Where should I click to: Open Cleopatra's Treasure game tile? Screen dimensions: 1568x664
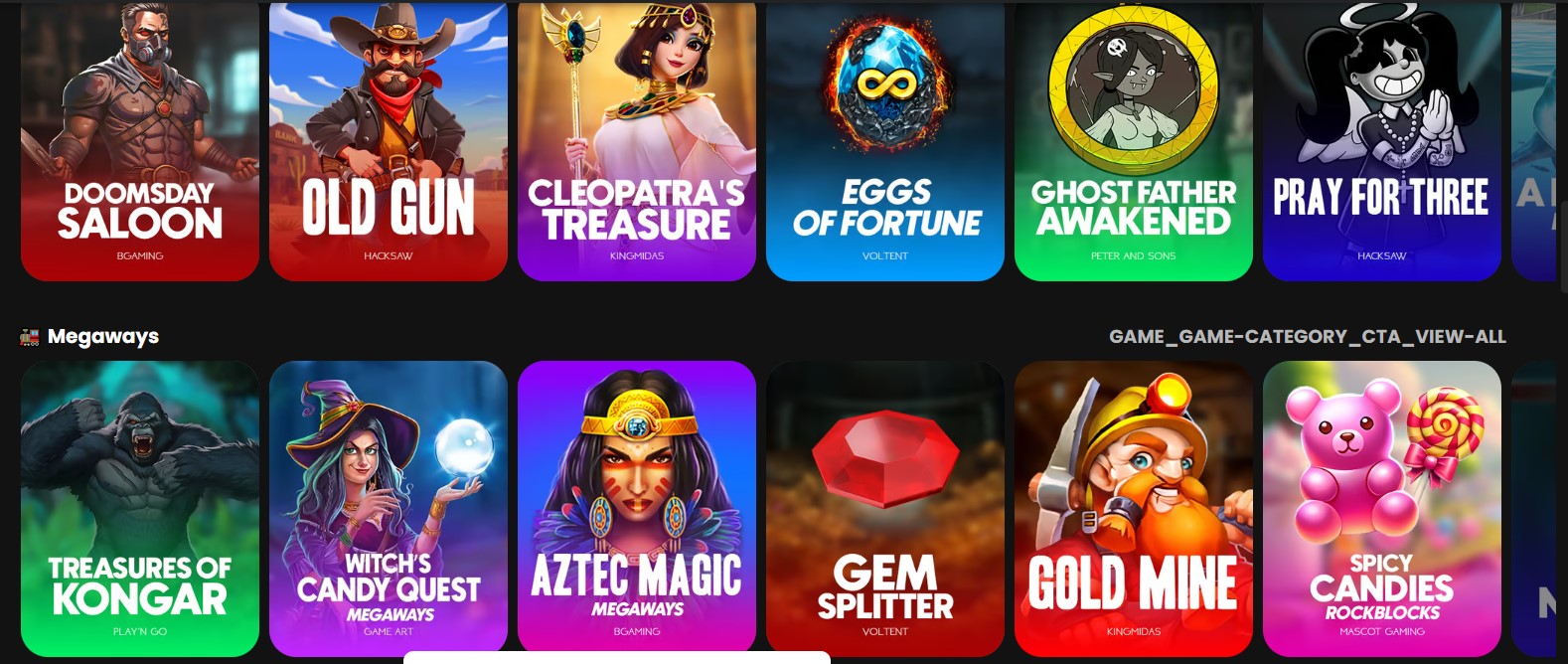(637, 140)
